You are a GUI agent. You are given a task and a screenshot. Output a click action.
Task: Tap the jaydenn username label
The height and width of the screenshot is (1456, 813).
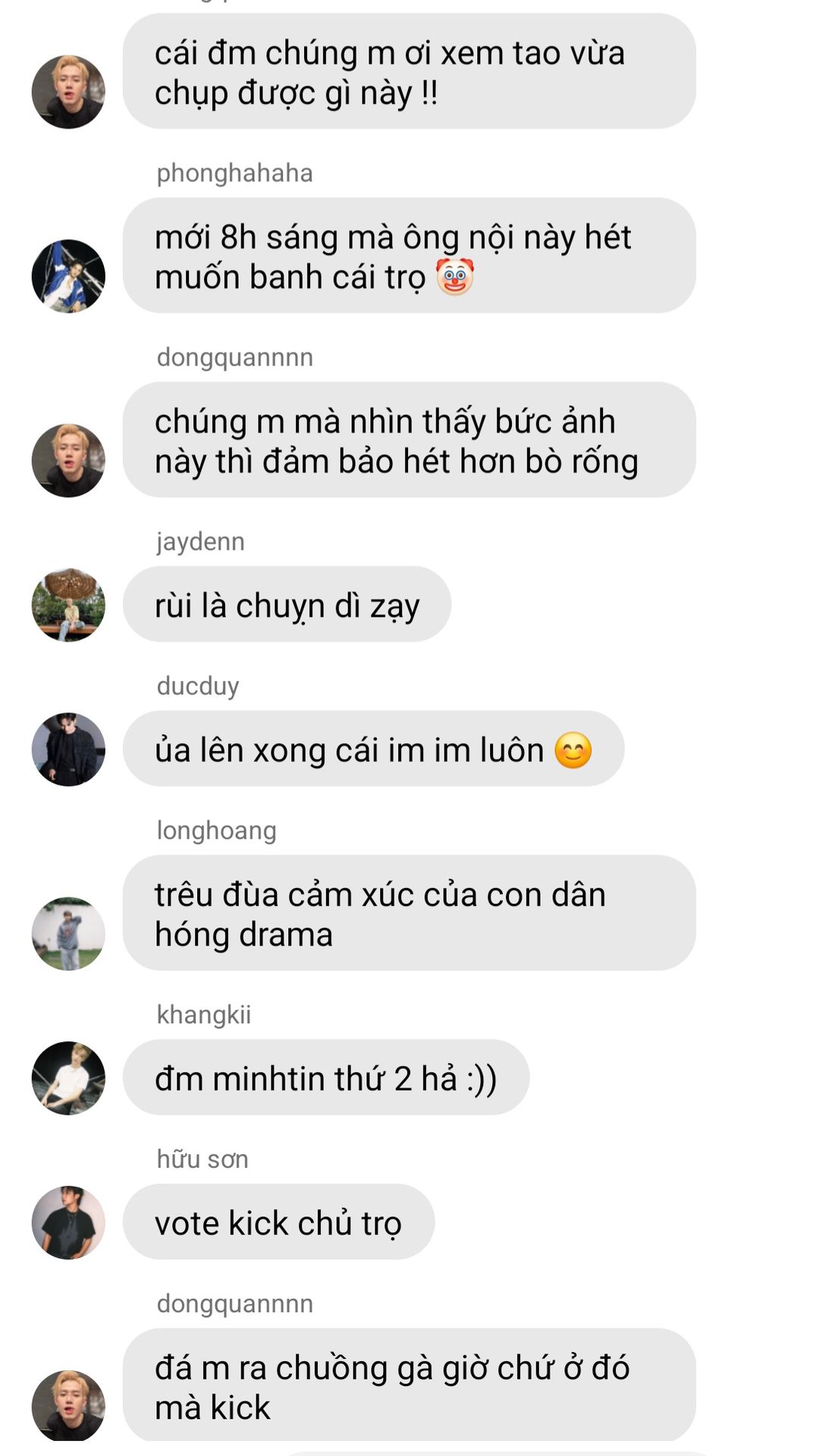click(200, 541)
